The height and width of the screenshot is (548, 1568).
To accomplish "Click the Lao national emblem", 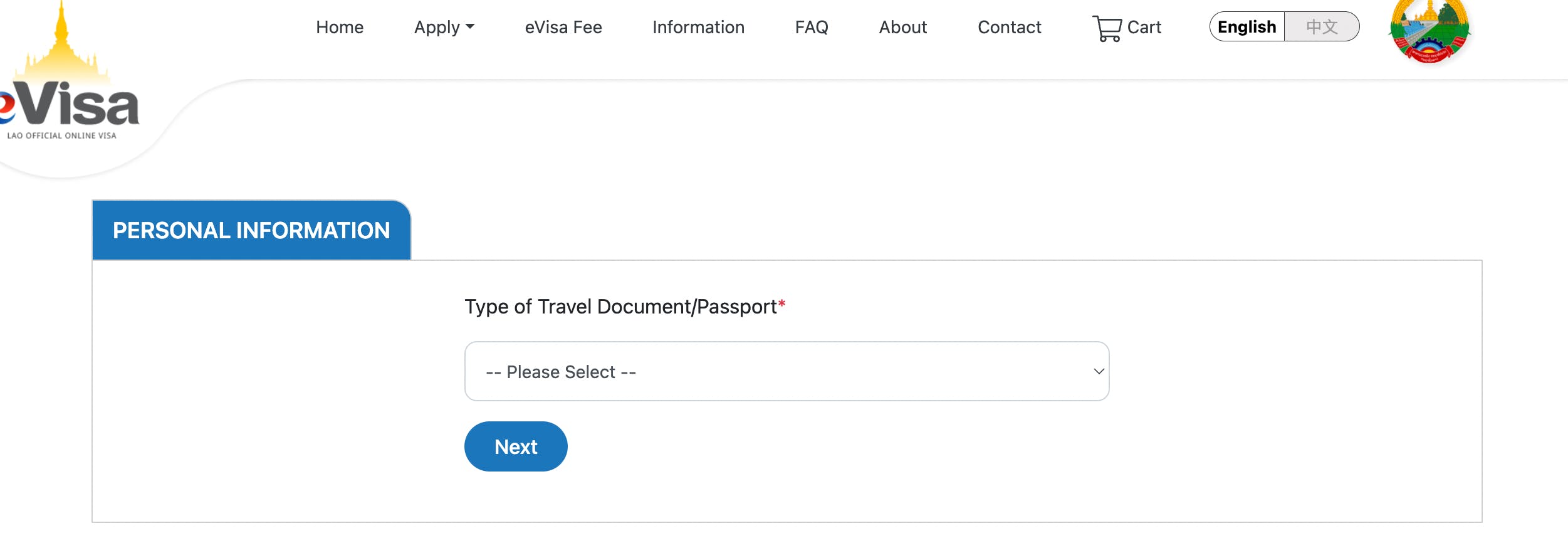I will [1429, 31].
